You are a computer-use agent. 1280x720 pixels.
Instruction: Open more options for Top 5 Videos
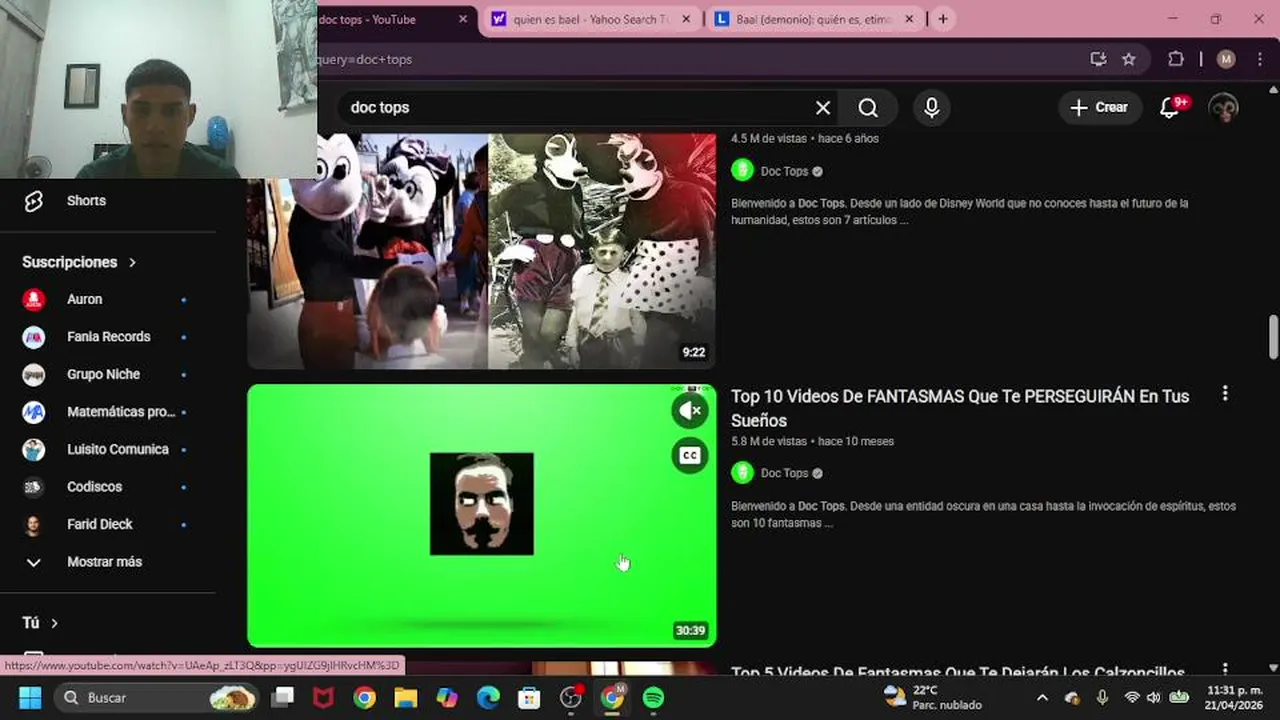[x=1224, y=670]
